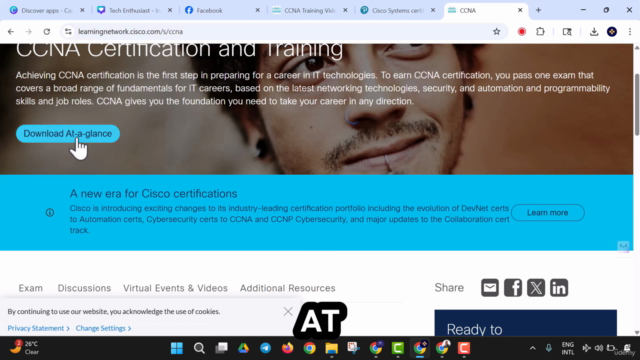Screen dimensions: 640x360
Task: Open Windows taskbar Search
Action: 199,348
